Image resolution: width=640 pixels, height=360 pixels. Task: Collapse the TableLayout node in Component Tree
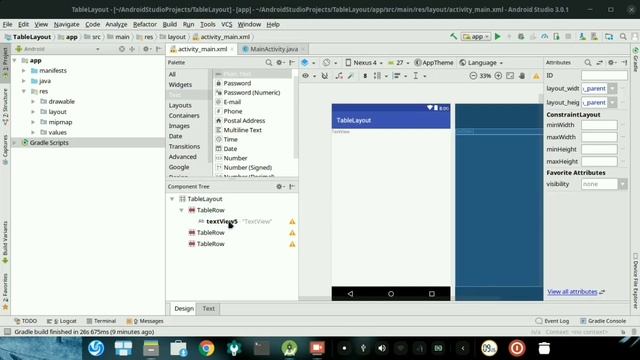tap(172, 199)
